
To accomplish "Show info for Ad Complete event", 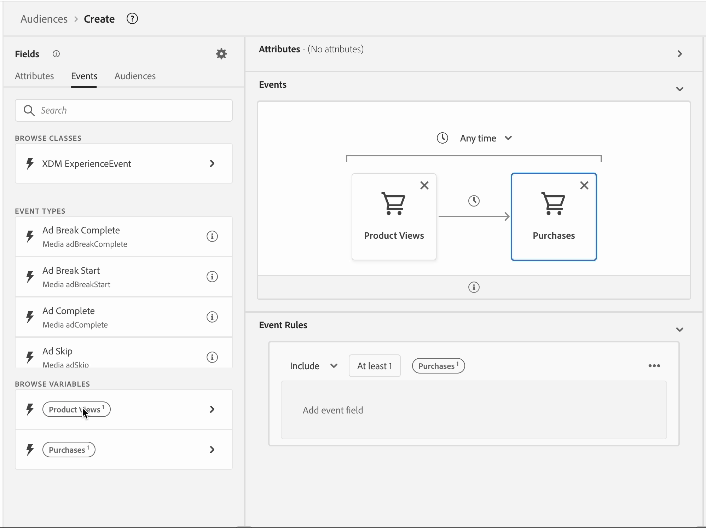I will (212, 317).
